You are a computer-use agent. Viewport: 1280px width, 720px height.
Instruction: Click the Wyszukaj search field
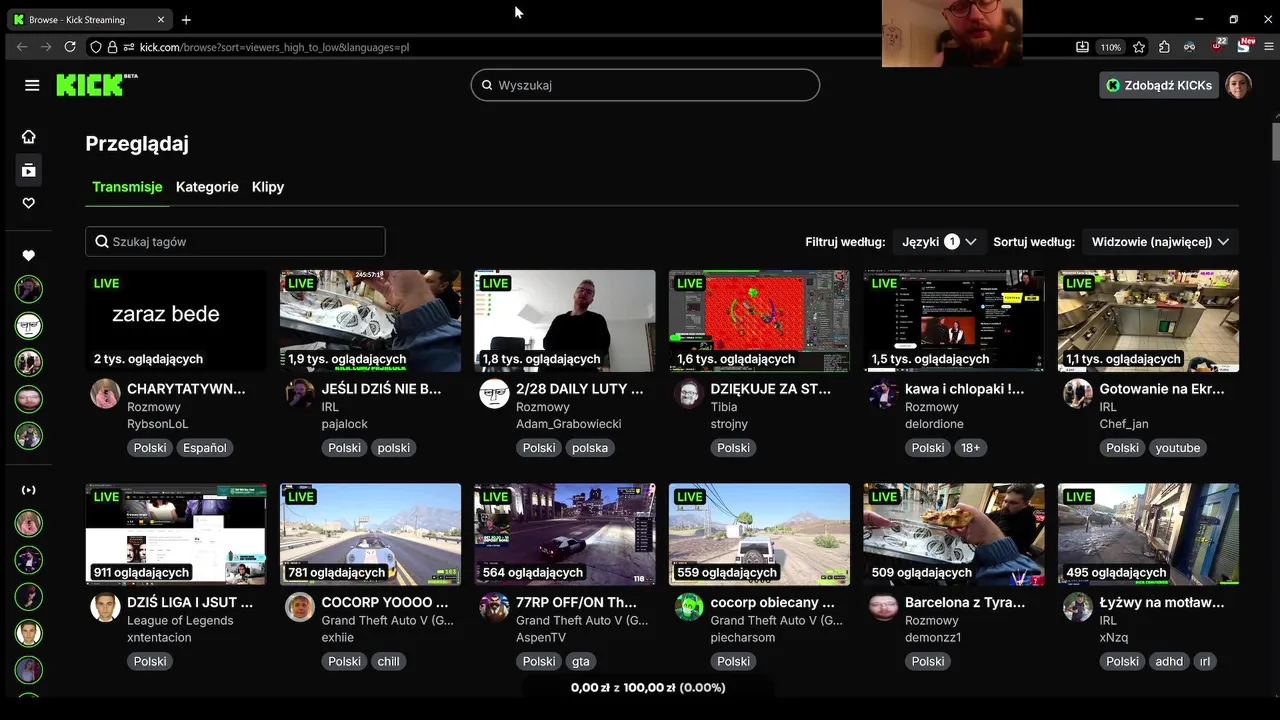[645, 85]
